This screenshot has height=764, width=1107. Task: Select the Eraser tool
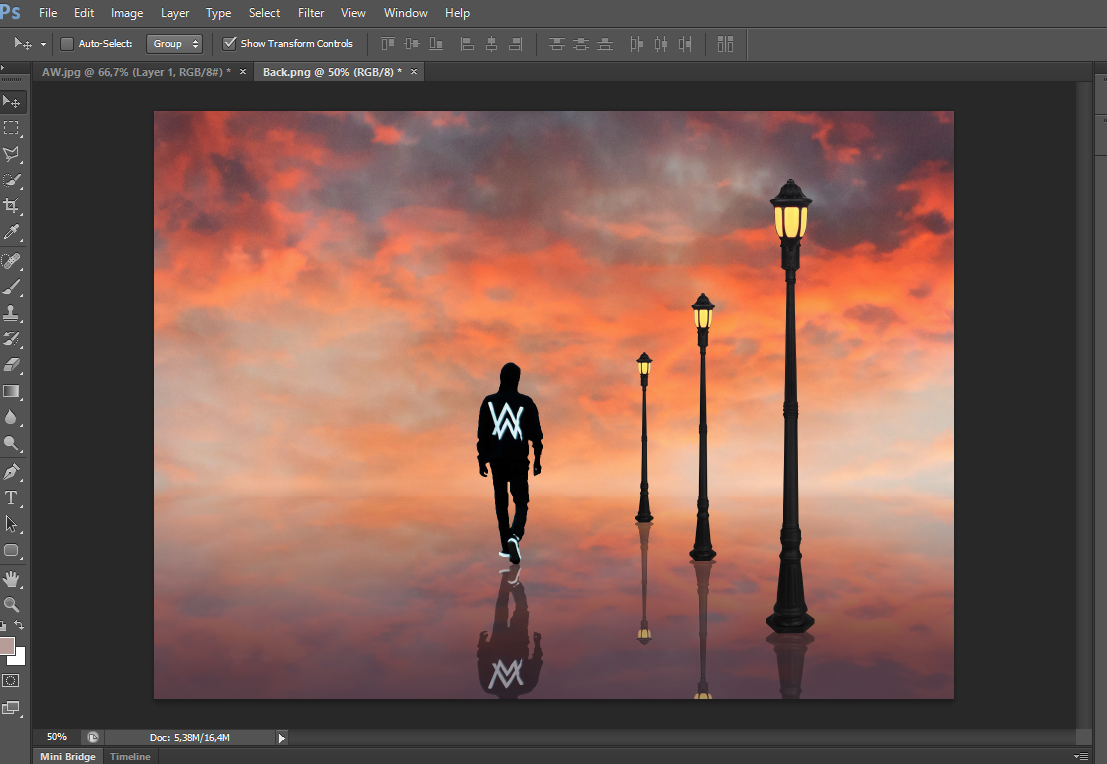11,365
